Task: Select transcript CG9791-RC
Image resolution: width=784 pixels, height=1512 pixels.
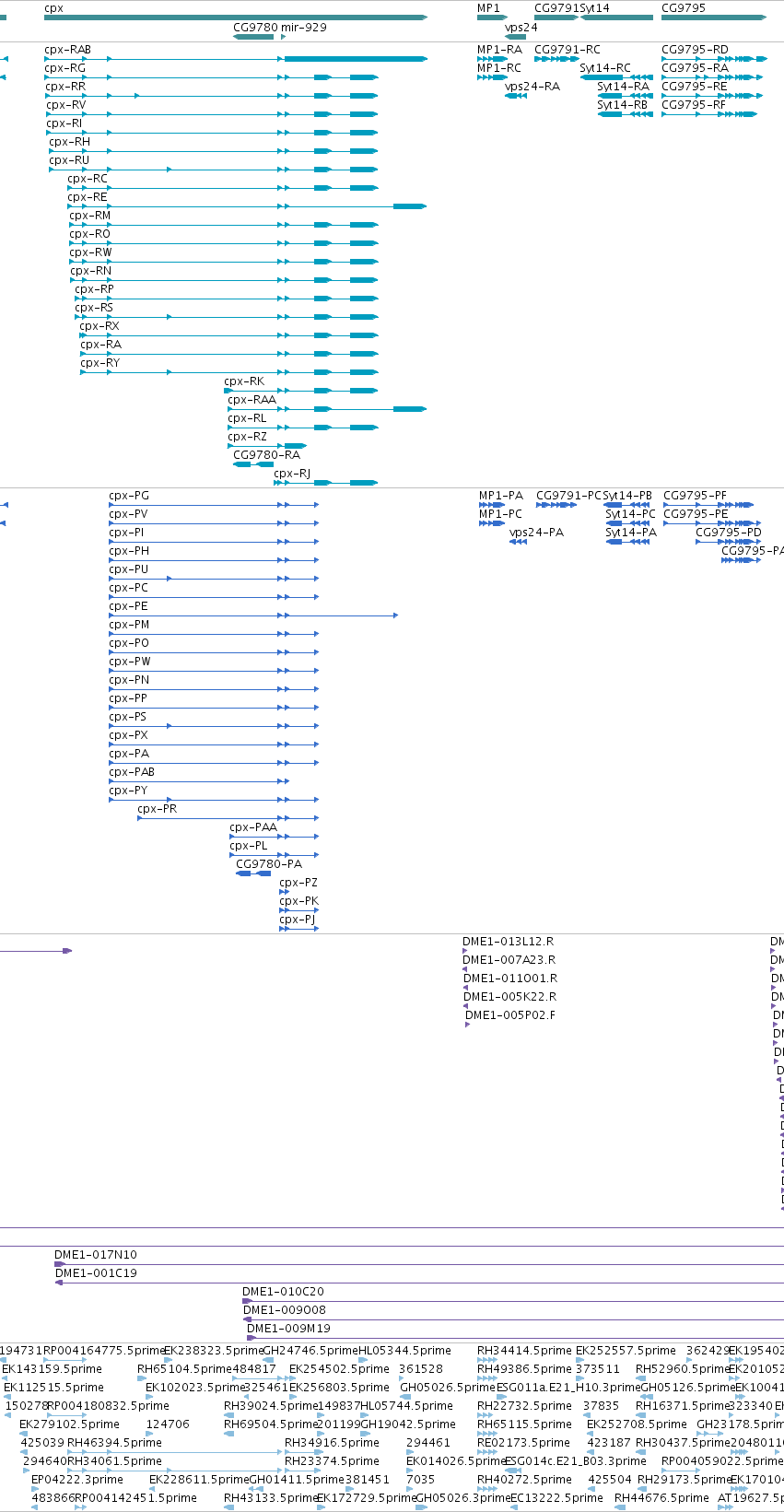Action: (x=568, y=50)
